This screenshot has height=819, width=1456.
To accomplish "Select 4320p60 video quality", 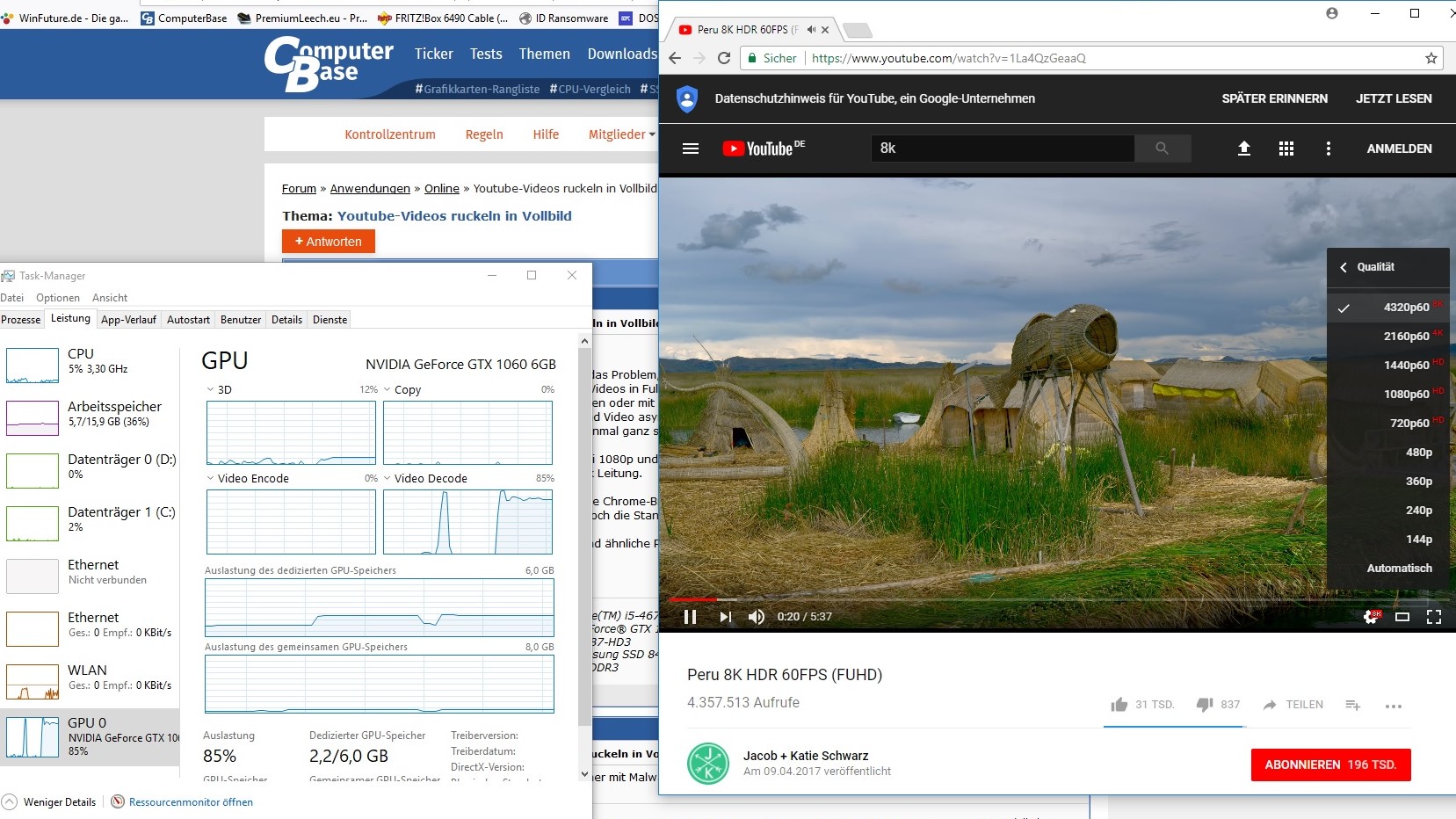I will coord(1388,308).
